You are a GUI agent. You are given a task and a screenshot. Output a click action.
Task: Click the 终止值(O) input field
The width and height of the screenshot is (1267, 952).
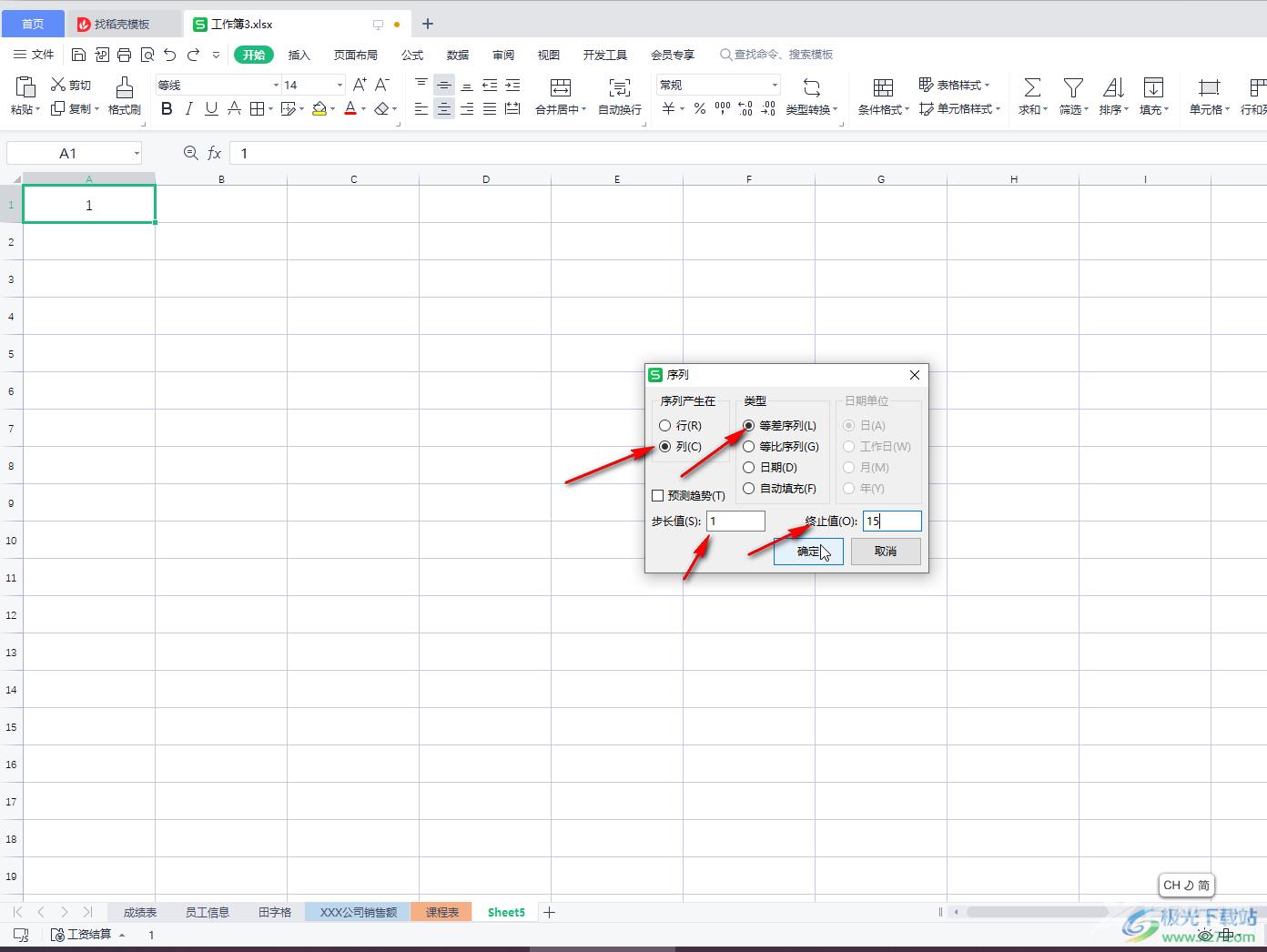pos(892,521)
